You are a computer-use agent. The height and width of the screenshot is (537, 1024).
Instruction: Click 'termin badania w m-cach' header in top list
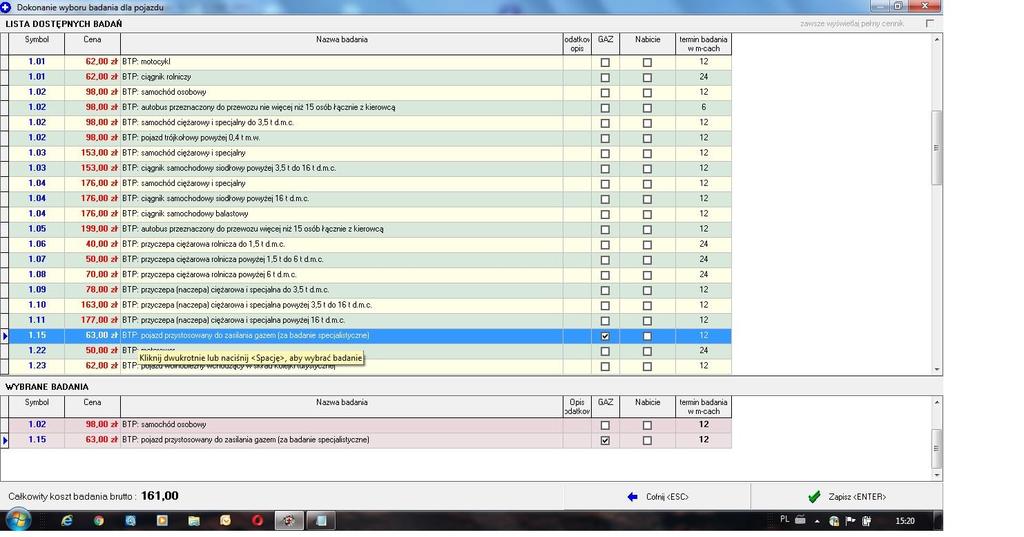click(x=703, y=44)
